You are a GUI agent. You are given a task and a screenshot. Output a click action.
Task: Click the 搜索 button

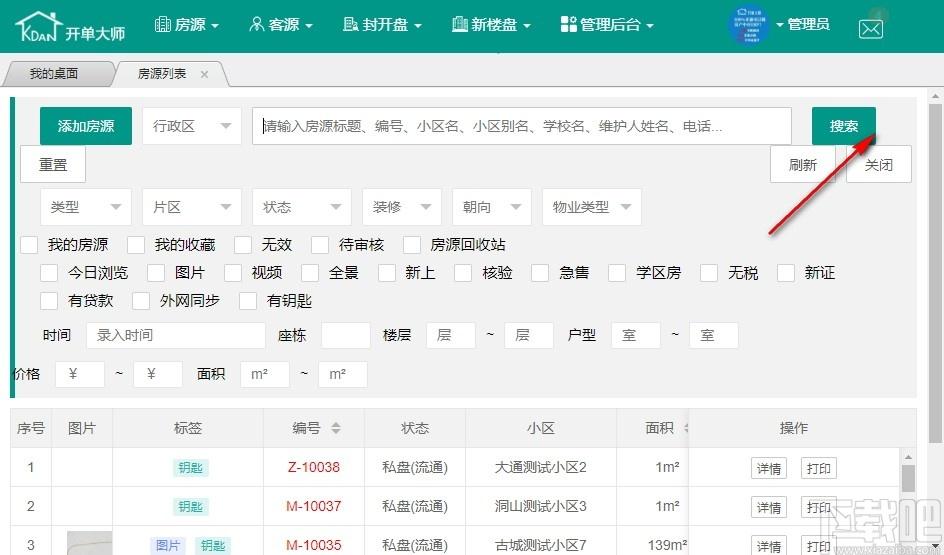(x=843, y=126)
